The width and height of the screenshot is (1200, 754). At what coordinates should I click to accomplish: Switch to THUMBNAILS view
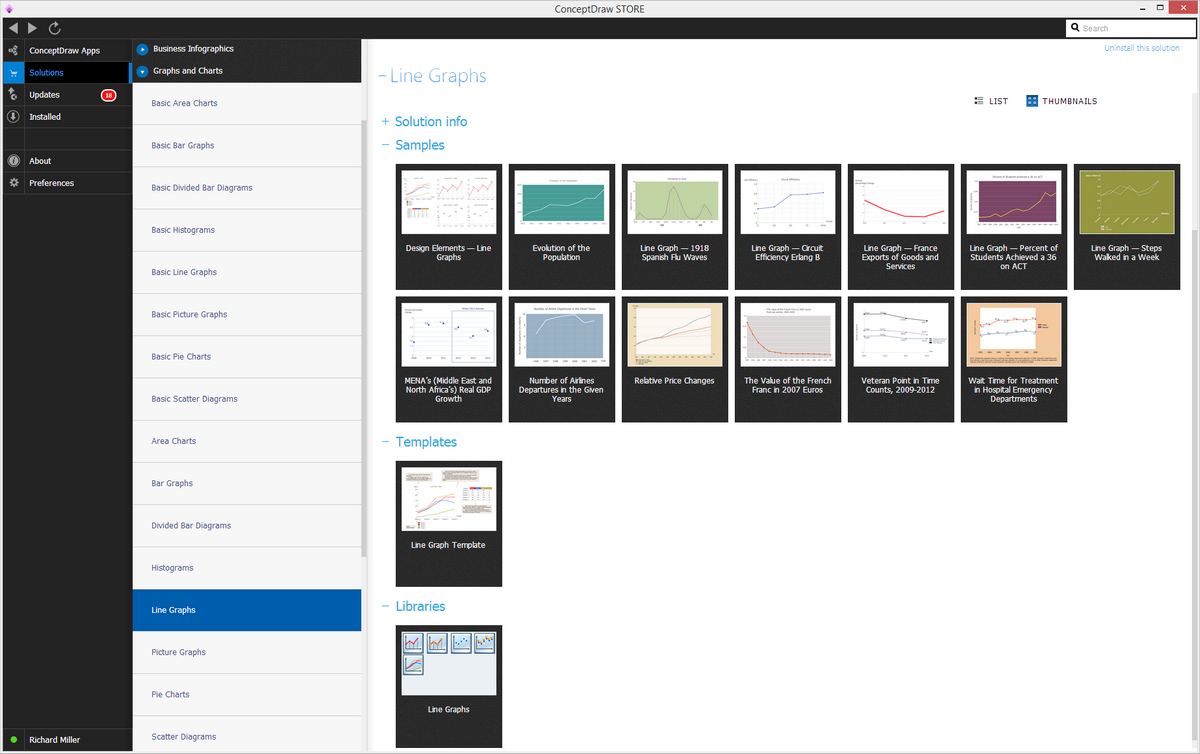point(1061,101)
